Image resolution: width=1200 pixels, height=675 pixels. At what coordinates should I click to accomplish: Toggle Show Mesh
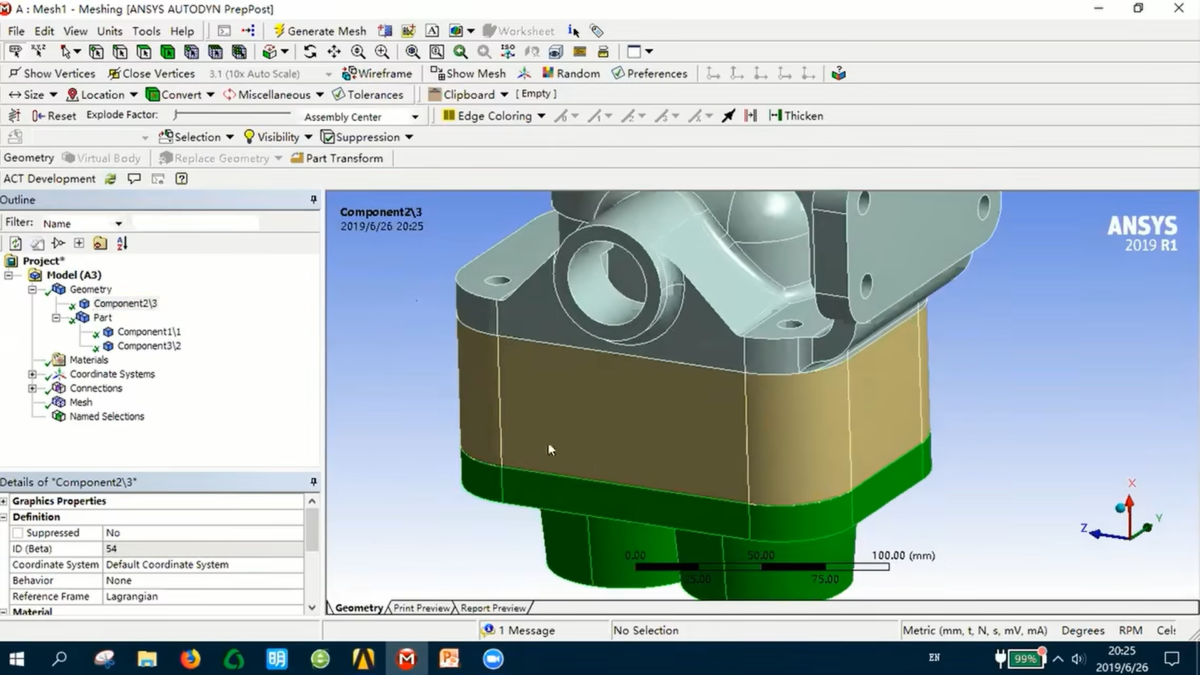pos(468,73)
